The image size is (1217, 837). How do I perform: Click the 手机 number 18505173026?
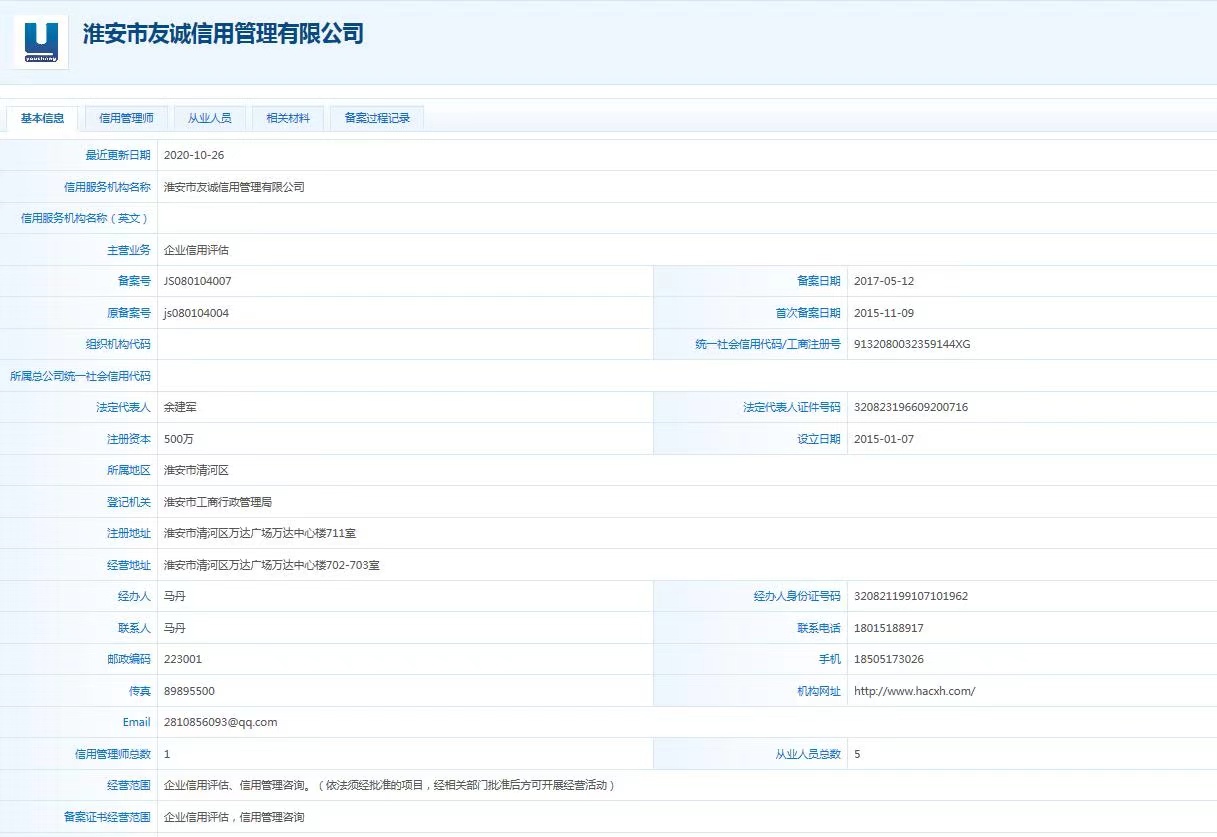(x=888, y=659)
